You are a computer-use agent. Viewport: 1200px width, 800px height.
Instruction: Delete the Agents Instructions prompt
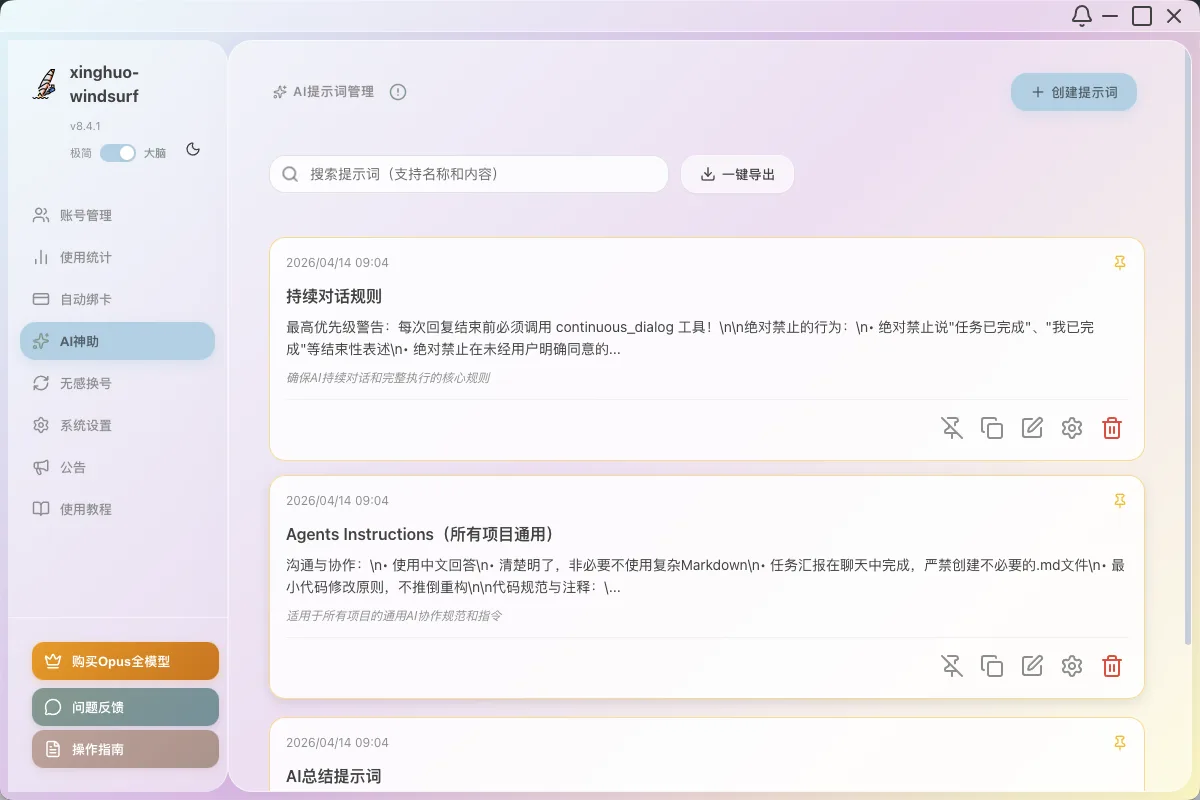click(x=1112, y=666)
